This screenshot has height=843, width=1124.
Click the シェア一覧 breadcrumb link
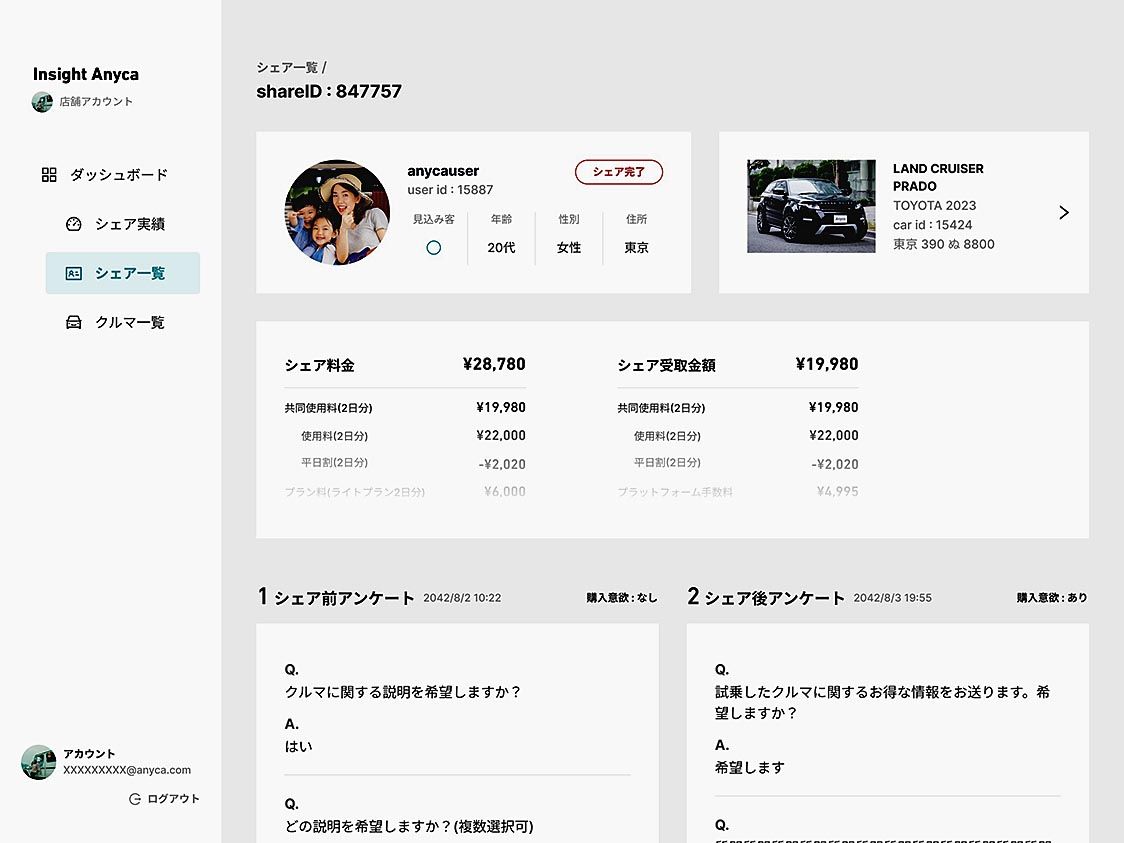287,68
